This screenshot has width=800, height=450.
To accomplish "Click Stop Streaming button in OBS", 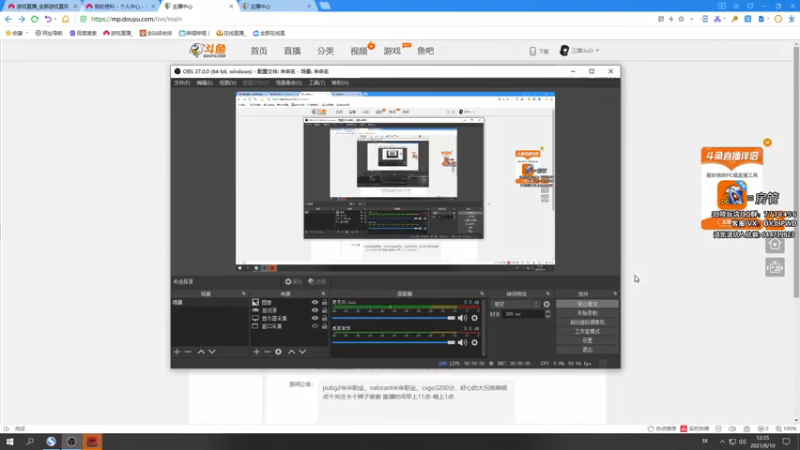I will [587, 304].
